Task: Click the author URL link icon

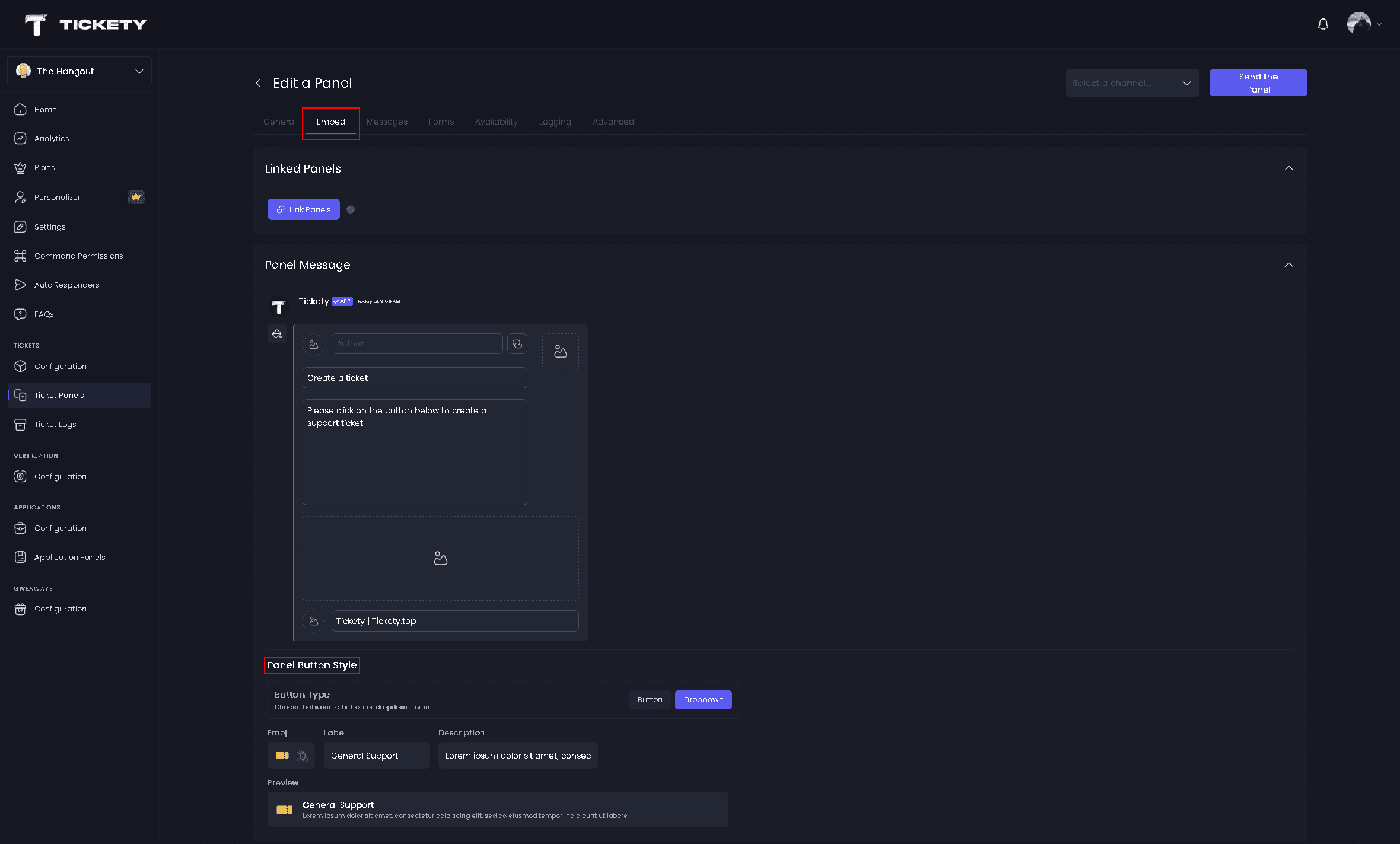Action: [517, 344]
